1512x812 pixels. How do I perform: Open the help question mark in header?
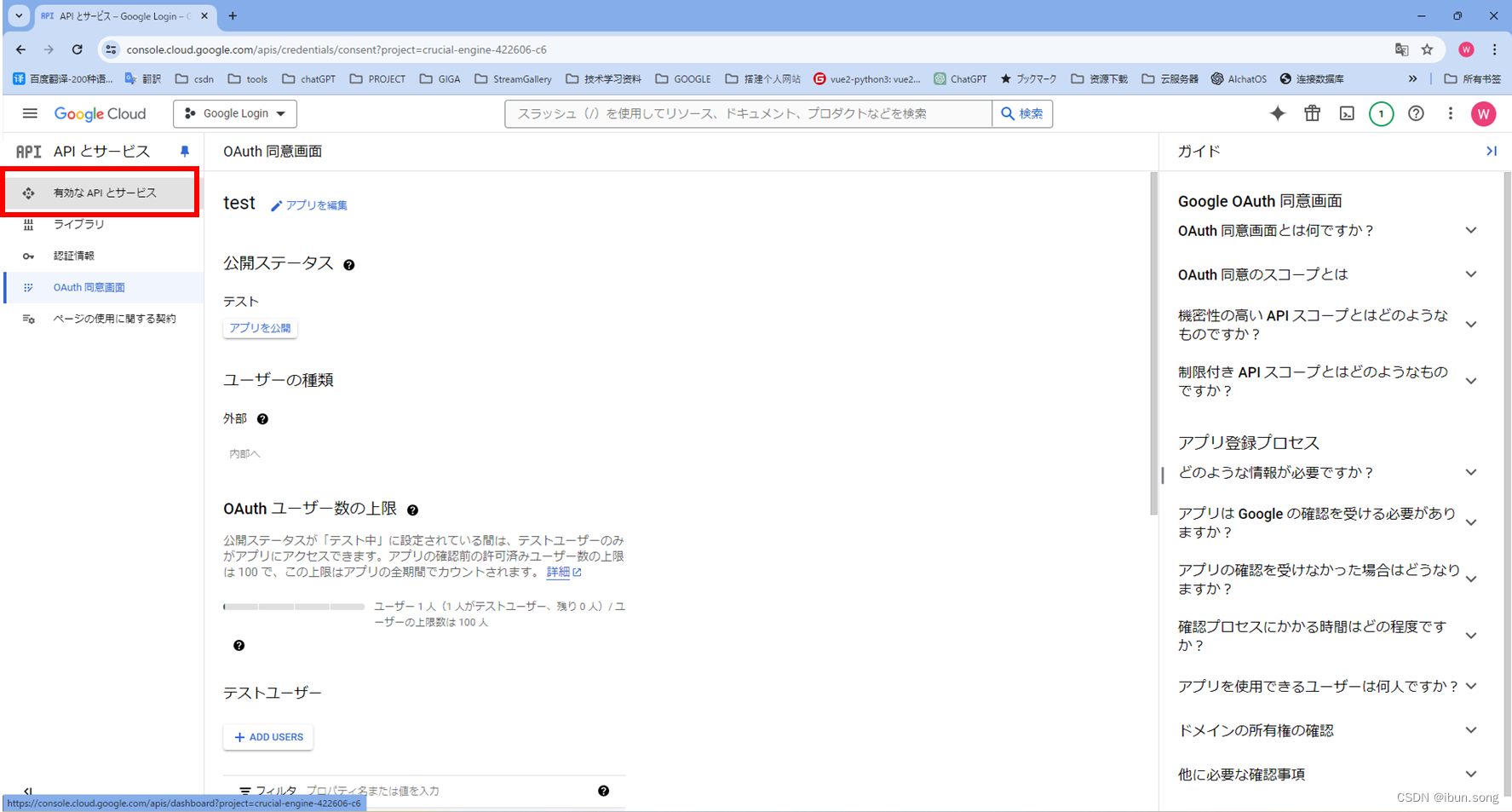pos(1416,113)
